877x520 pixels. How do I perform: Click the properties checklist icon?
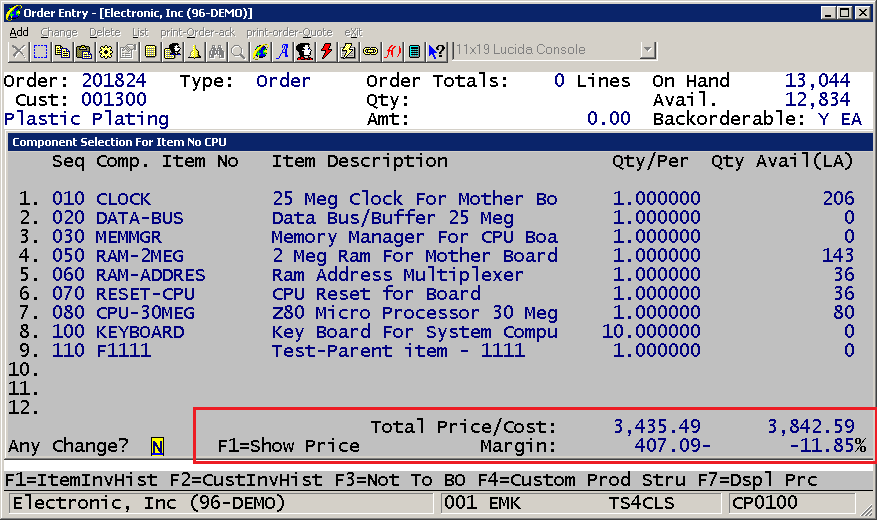128,52
